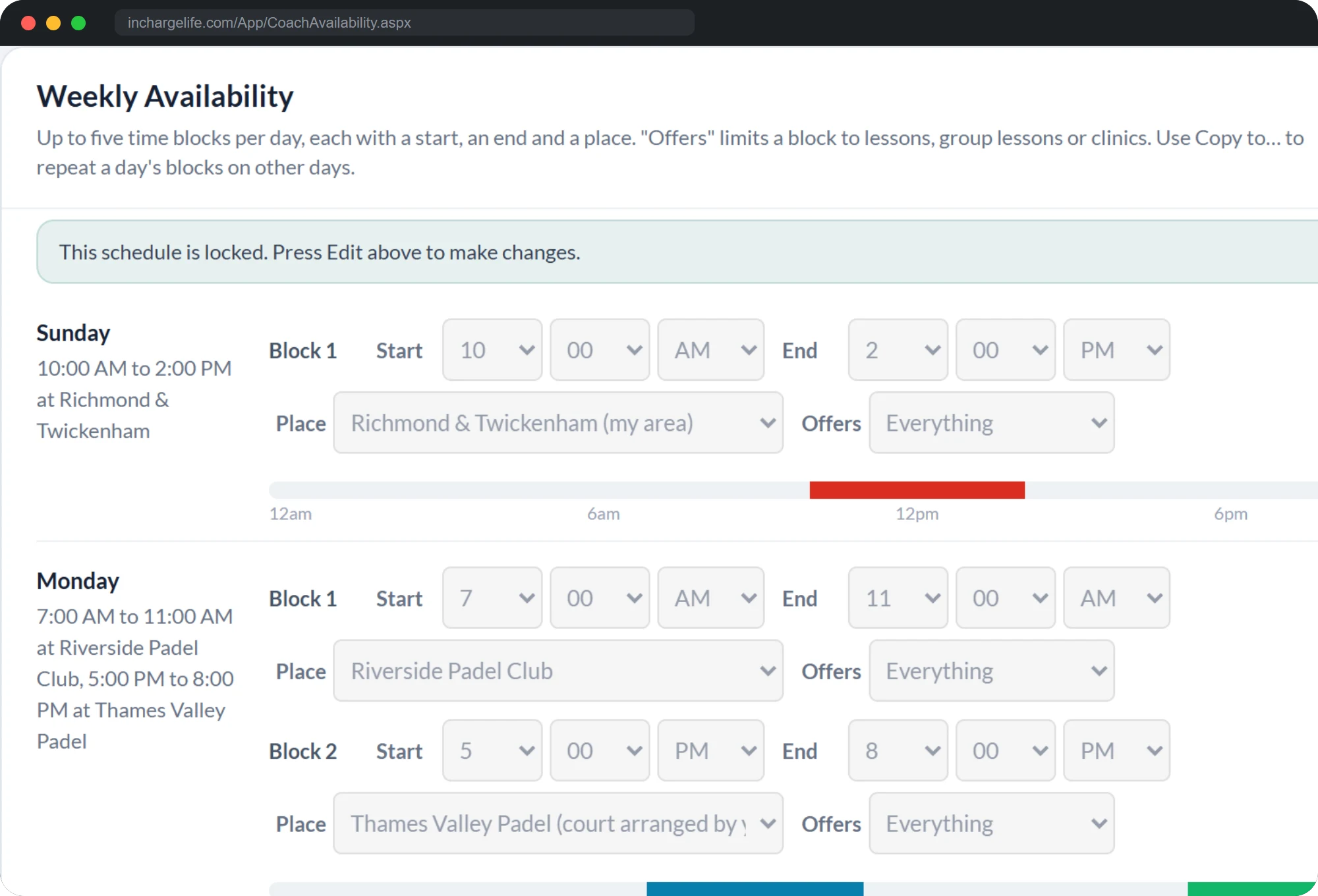Open Monday Block 2 start PM dropdown

710,750
